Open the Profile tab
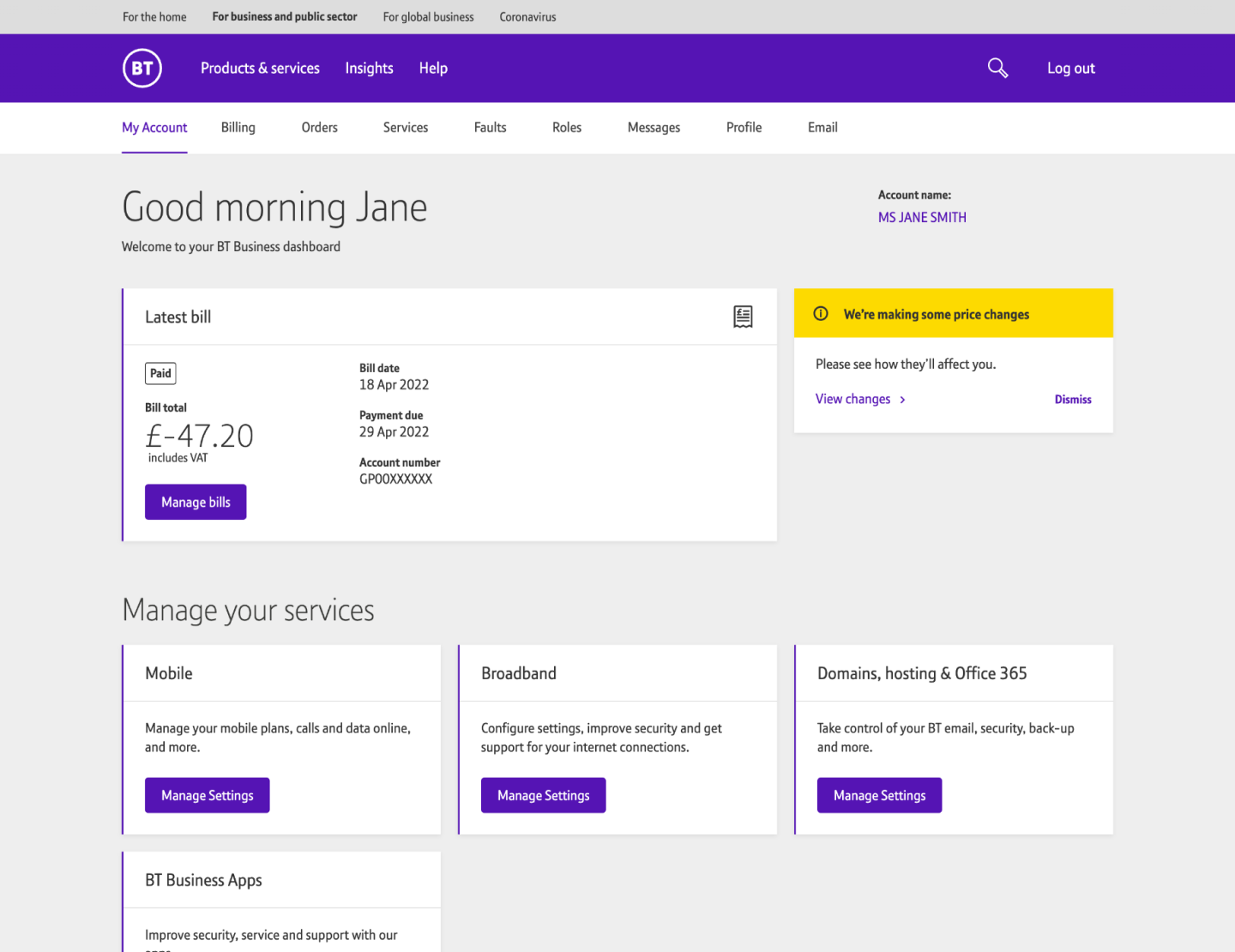The width and height of the screenshot is (1235, 952). [x=744, y=128]
